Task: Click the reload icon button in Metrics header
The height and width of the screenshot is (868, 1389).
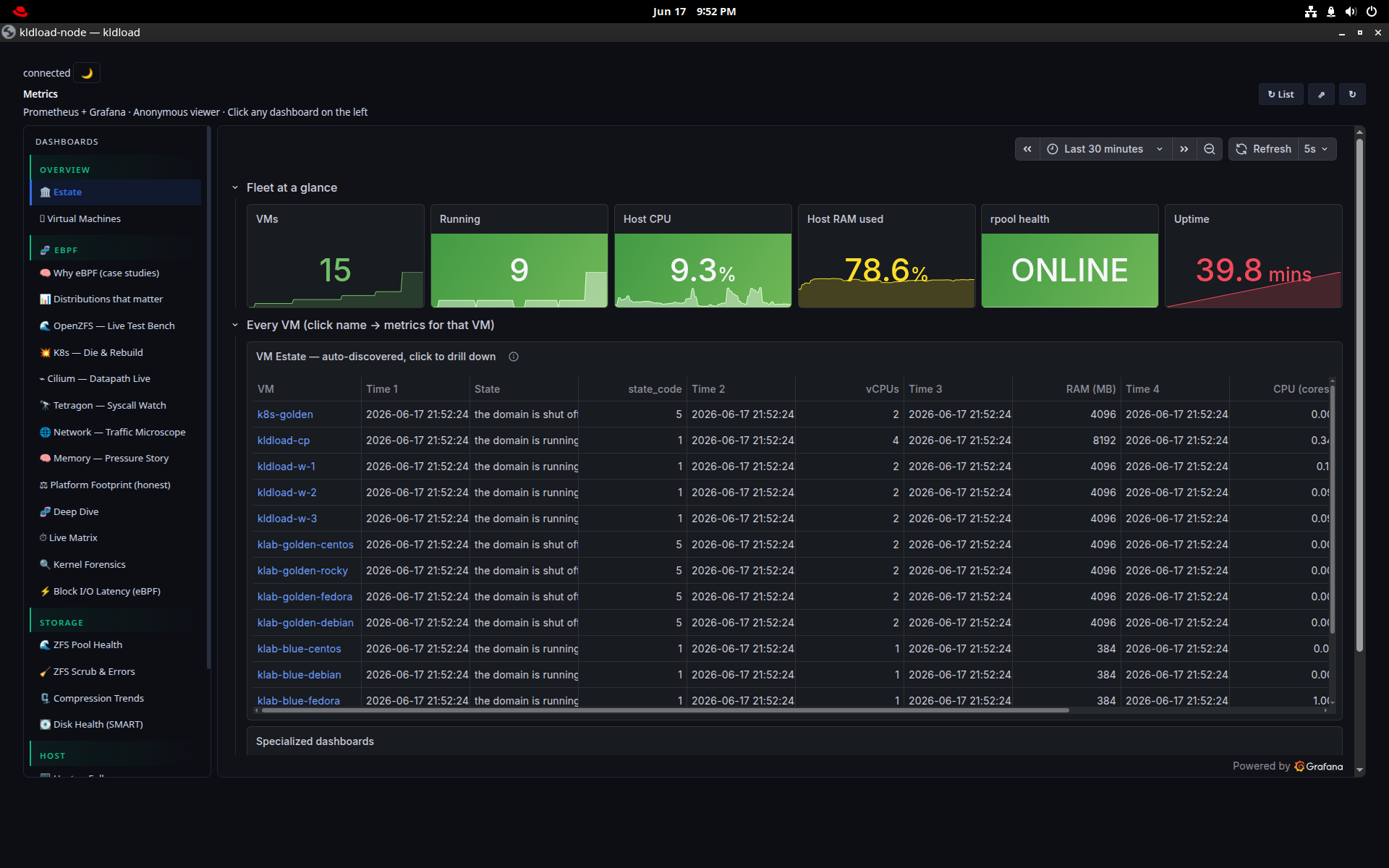Action: pyautogui.click(x=1352, y=95)
